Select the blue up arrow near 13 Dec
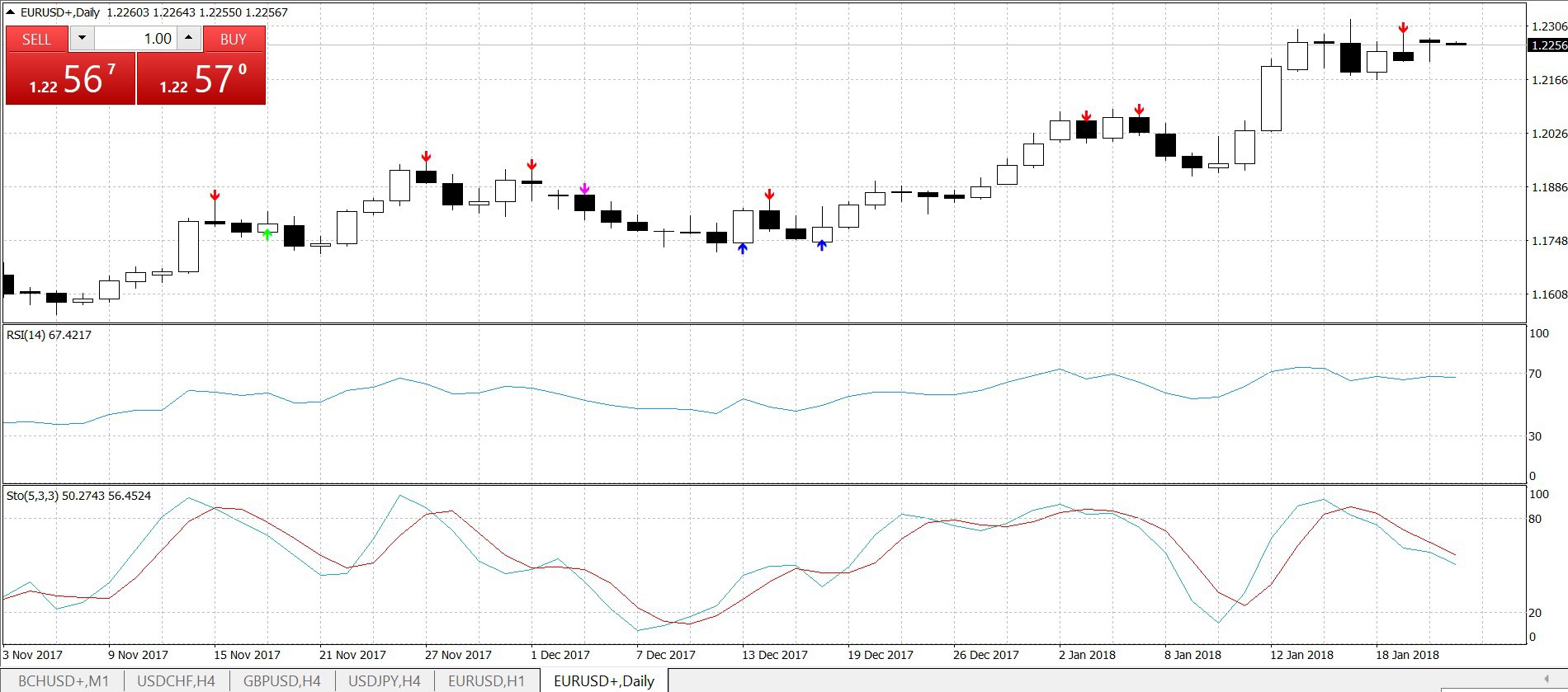Screen dimensions: 1568x692 [x=743, y=248]
